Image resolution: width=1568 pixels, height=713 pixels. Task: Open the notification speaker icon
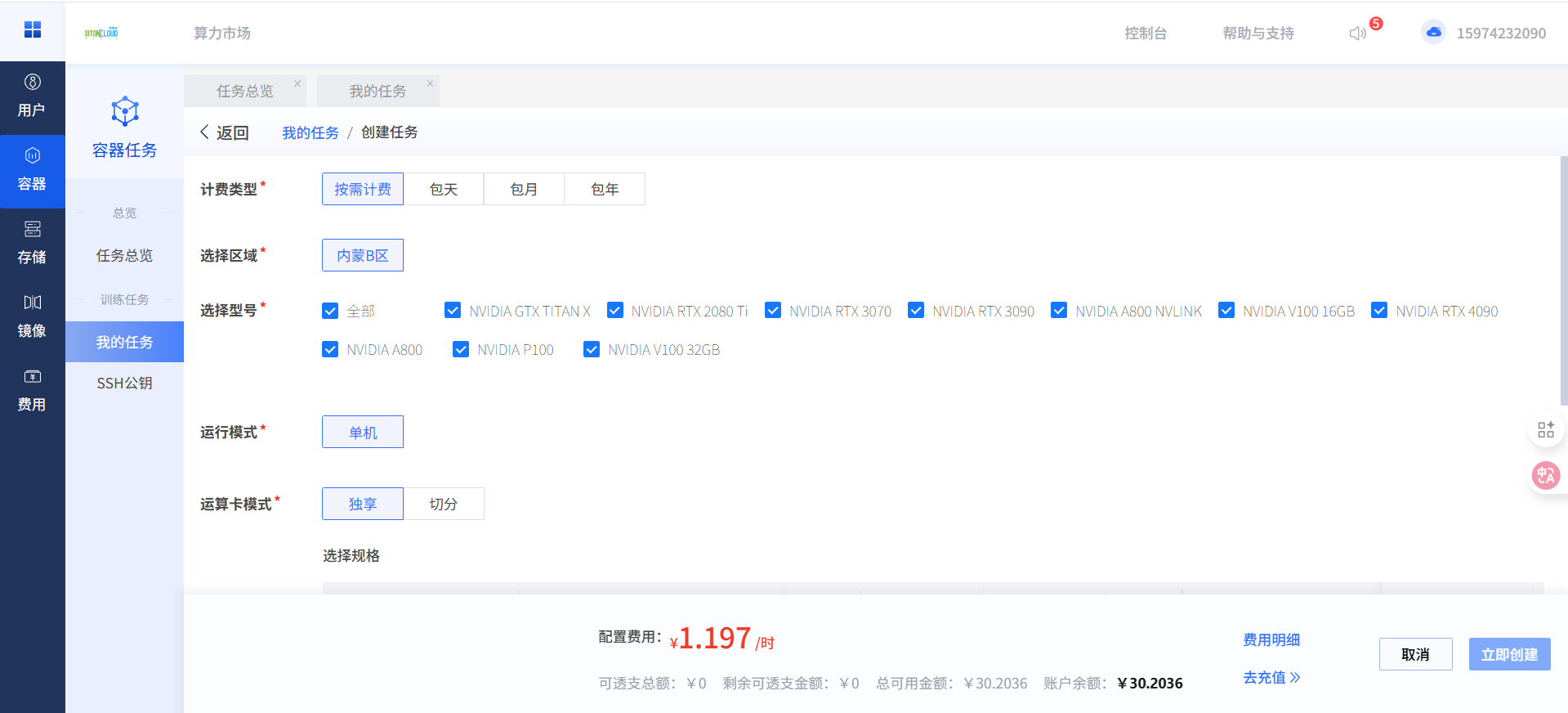1357,34
